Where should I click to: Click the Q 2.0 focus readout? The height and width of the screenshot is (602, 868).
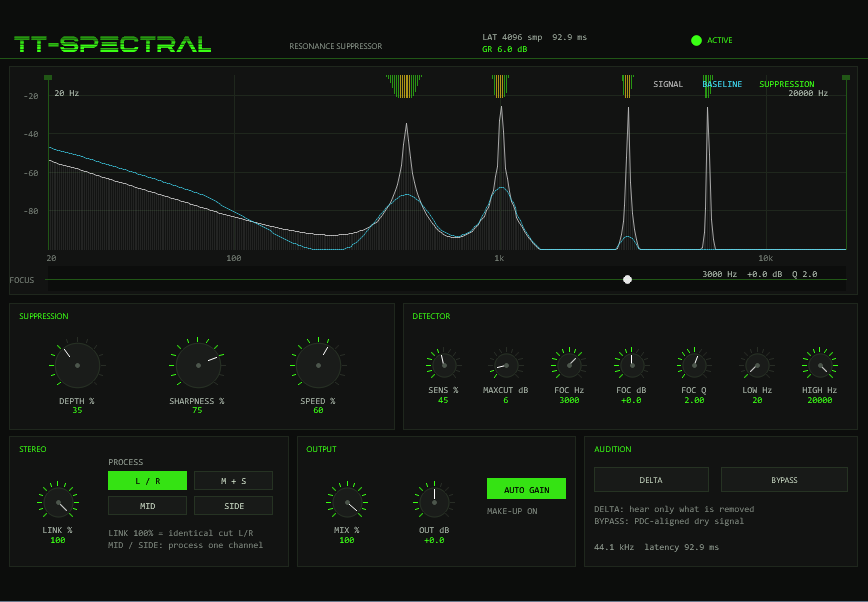click(804, 274)
